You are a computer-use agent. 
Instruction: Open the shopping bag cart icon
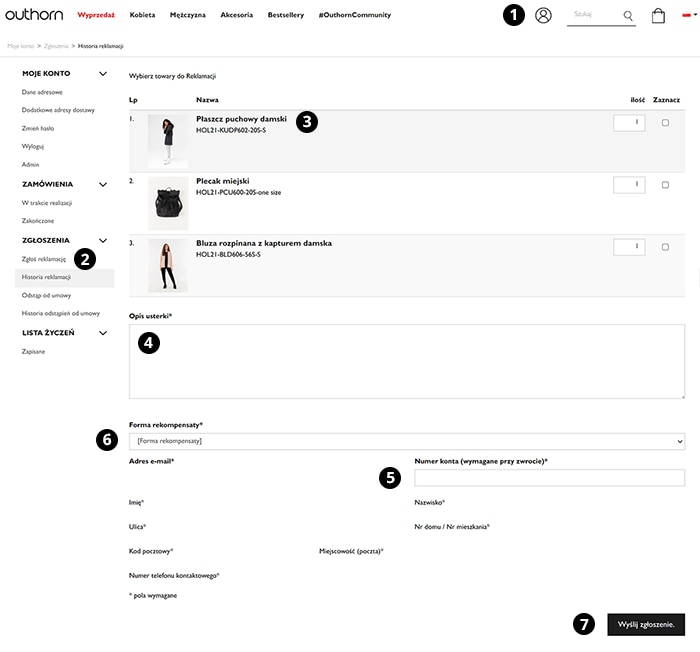[658, 16]
